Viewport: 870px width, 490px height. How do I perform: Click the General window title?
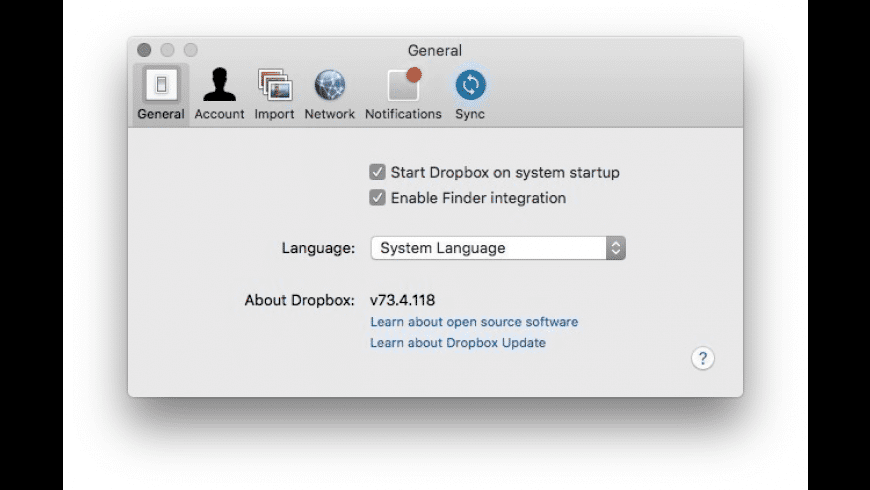click(434, 50)
